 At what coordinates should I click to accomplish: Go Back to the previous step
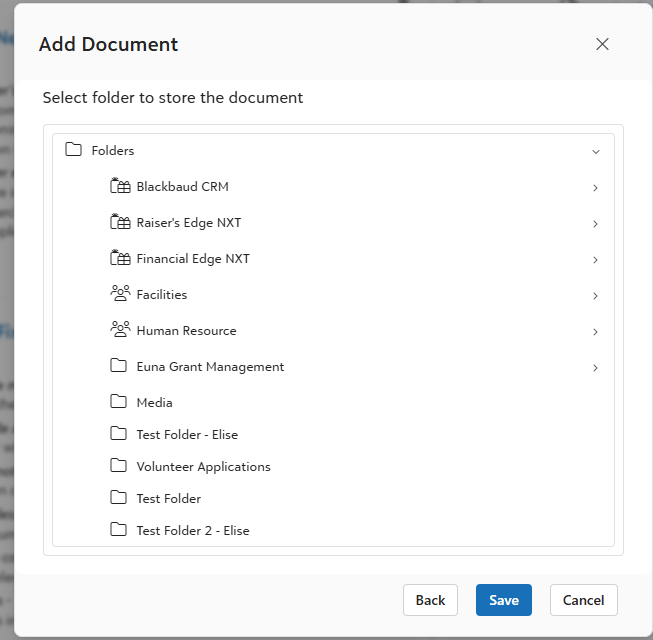pos(430,600)
